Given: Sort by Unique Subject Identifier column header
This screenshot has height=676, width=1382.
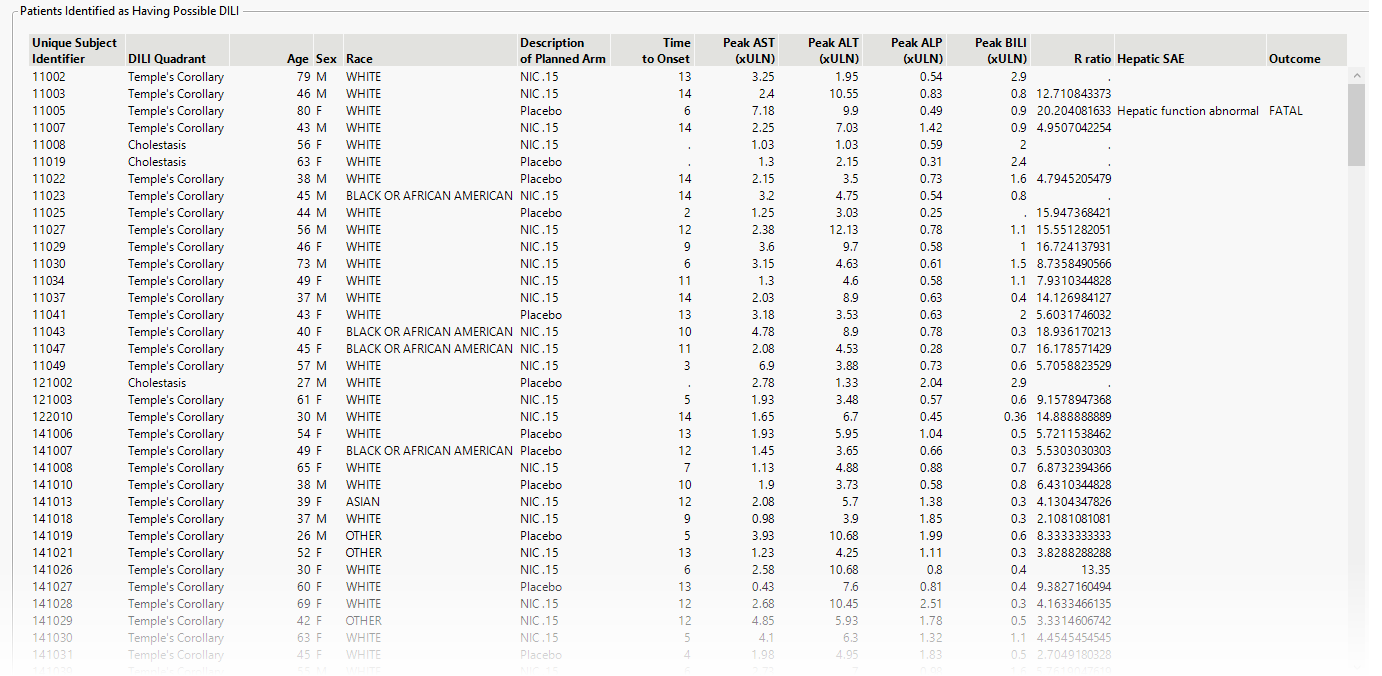Looking at the screenshot, I should 76,51.
